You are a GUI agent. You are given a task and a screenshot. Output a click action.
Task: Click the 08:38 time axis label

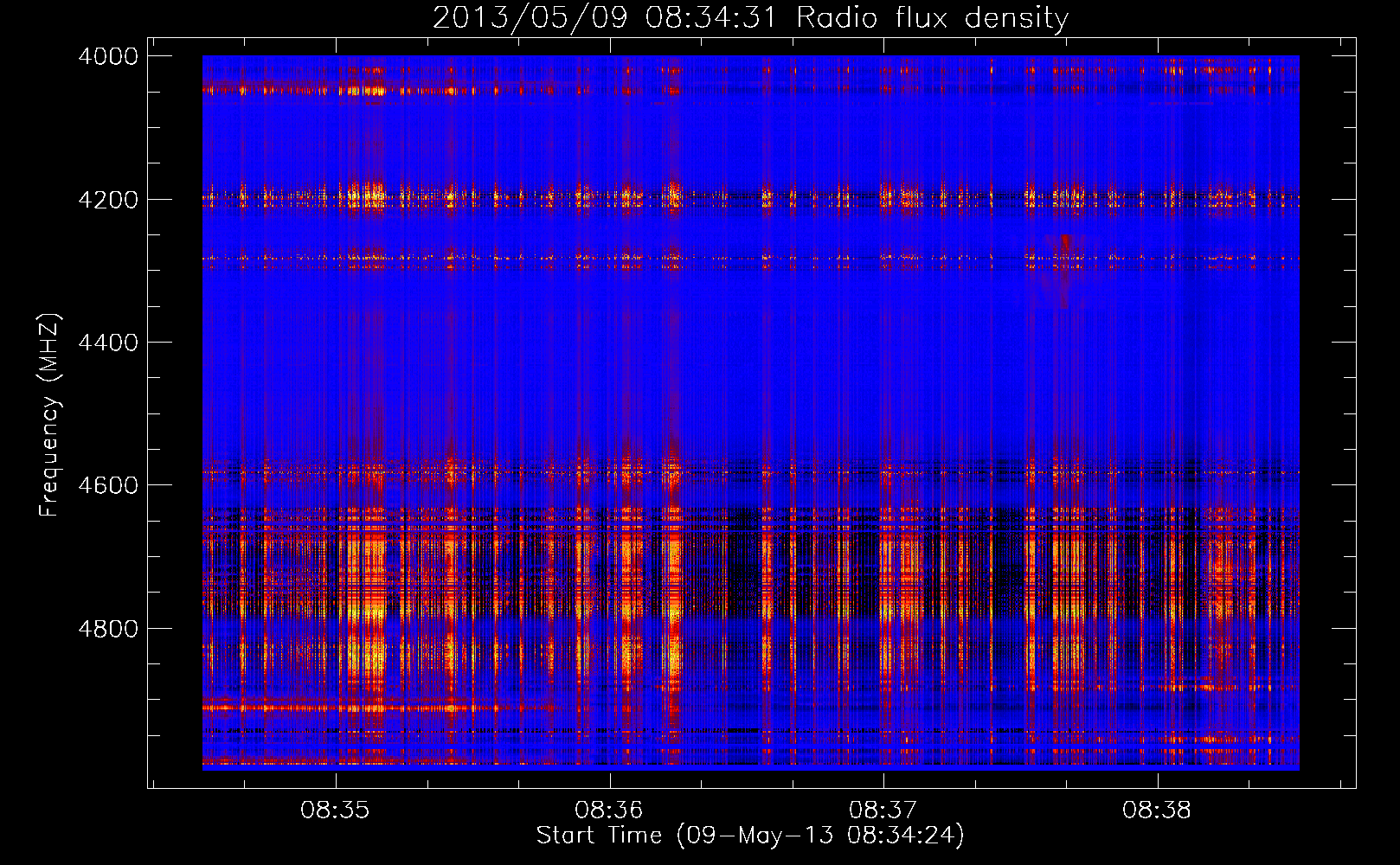(1157, 811)
